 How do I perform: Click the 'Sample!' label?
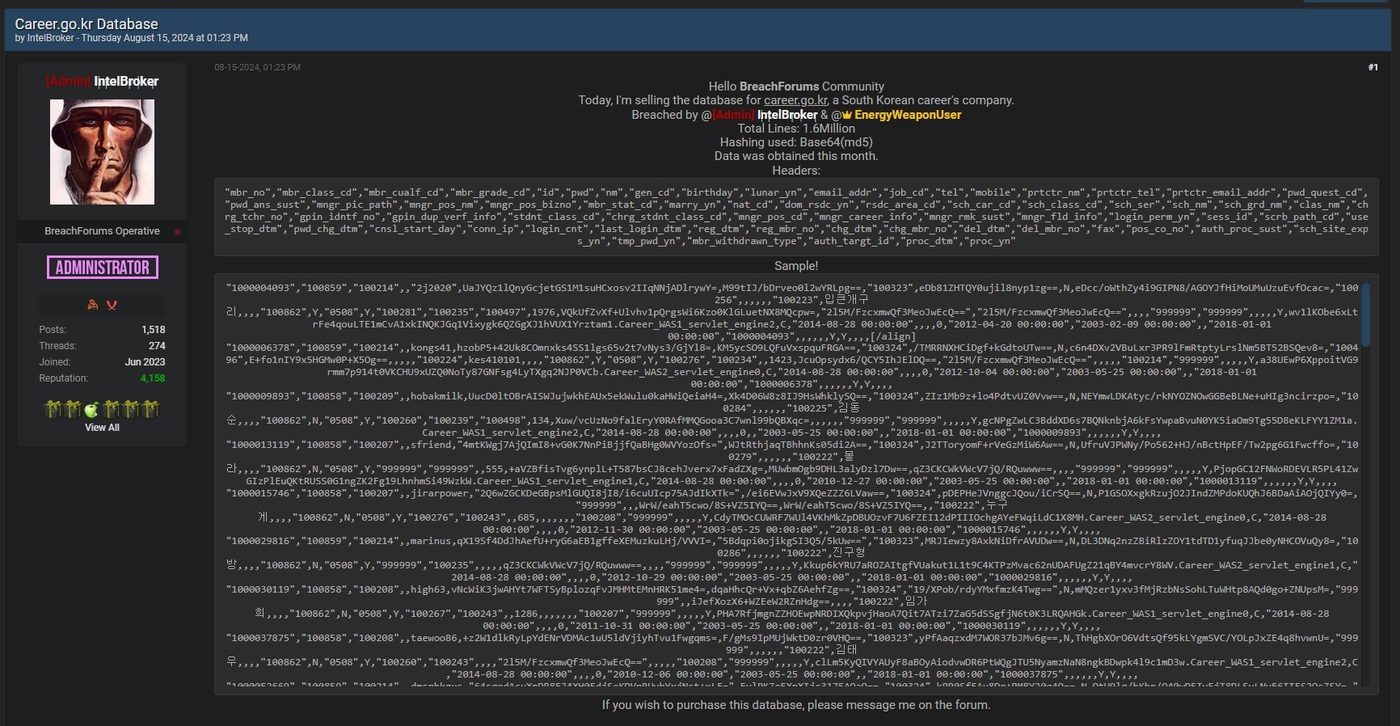(796, 266)
